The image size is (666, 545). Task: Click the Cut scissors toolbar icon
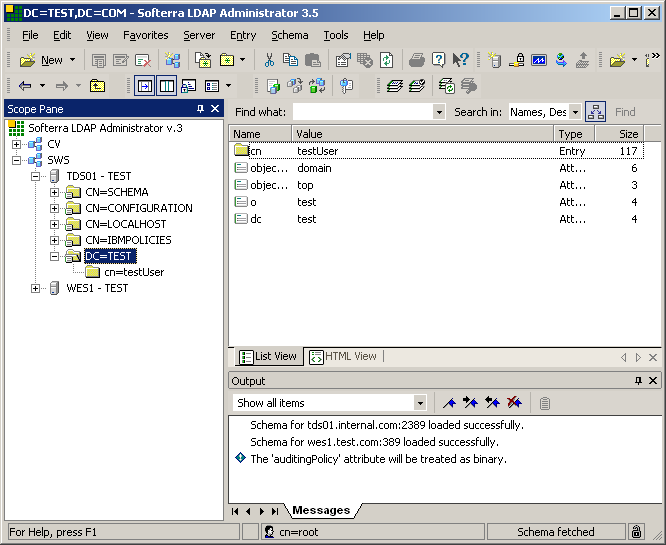point(269,60)
